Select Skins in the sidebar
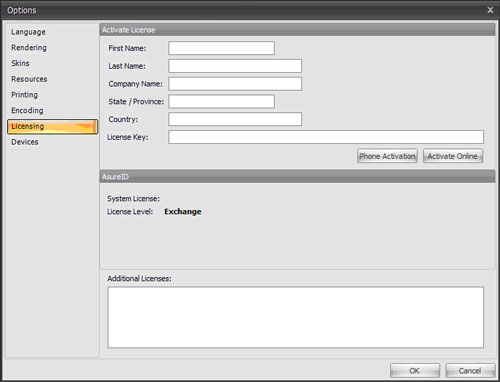Image resolution: width=500 pixels, height=382 pixels. (20, 63)
